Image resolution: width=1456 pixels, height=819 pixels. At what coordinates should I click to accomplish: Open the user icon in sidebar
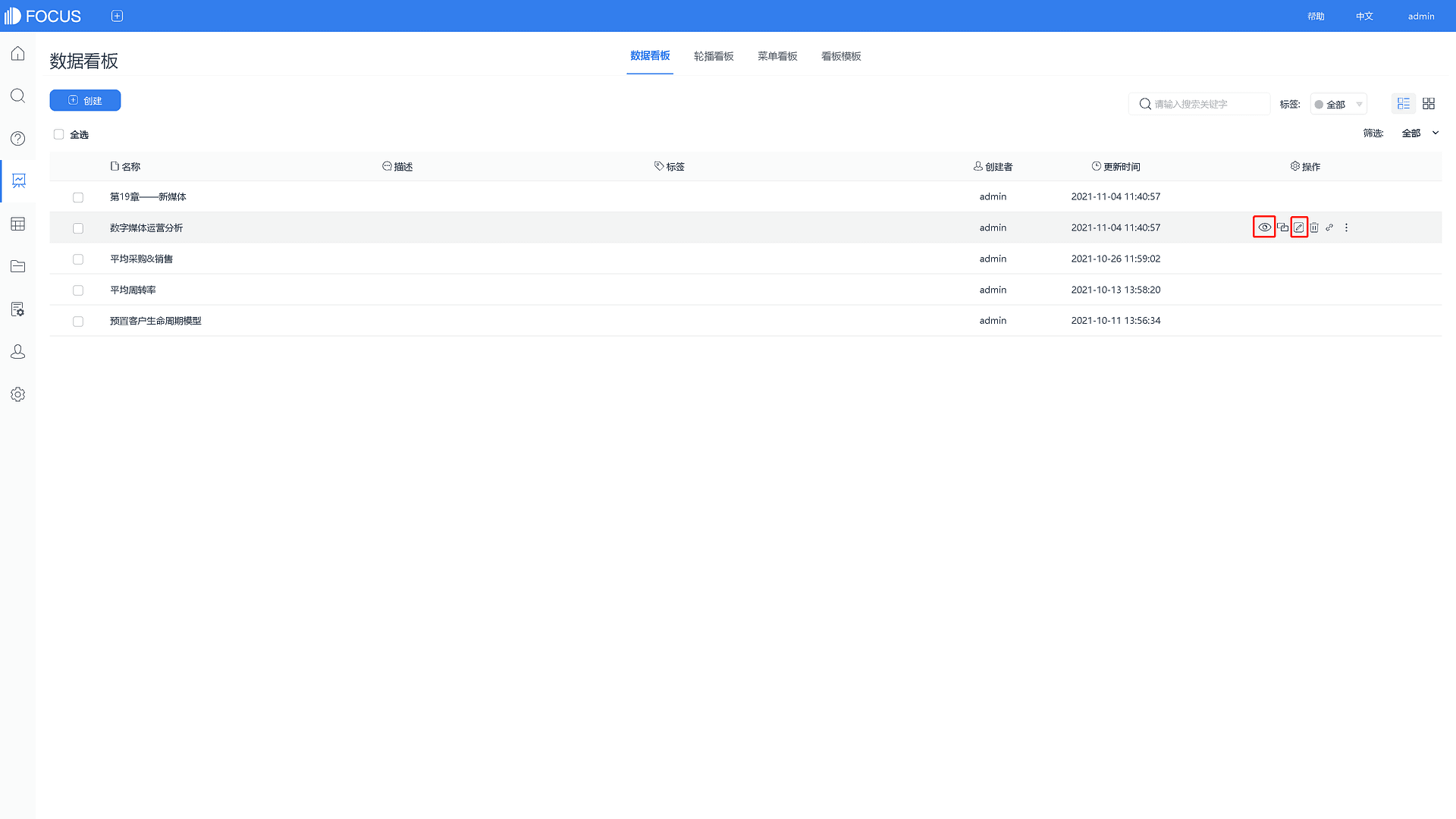coord(18,352)
